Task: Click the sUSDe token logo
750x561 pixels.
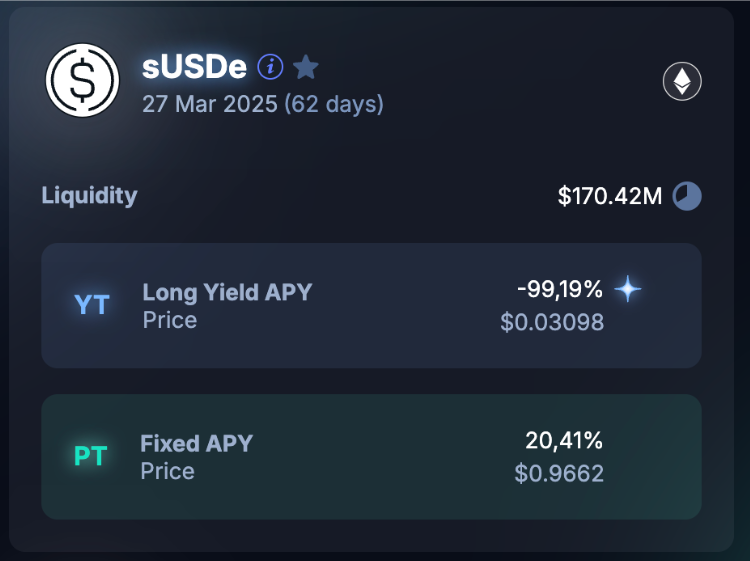Action: tap(82, 80)
